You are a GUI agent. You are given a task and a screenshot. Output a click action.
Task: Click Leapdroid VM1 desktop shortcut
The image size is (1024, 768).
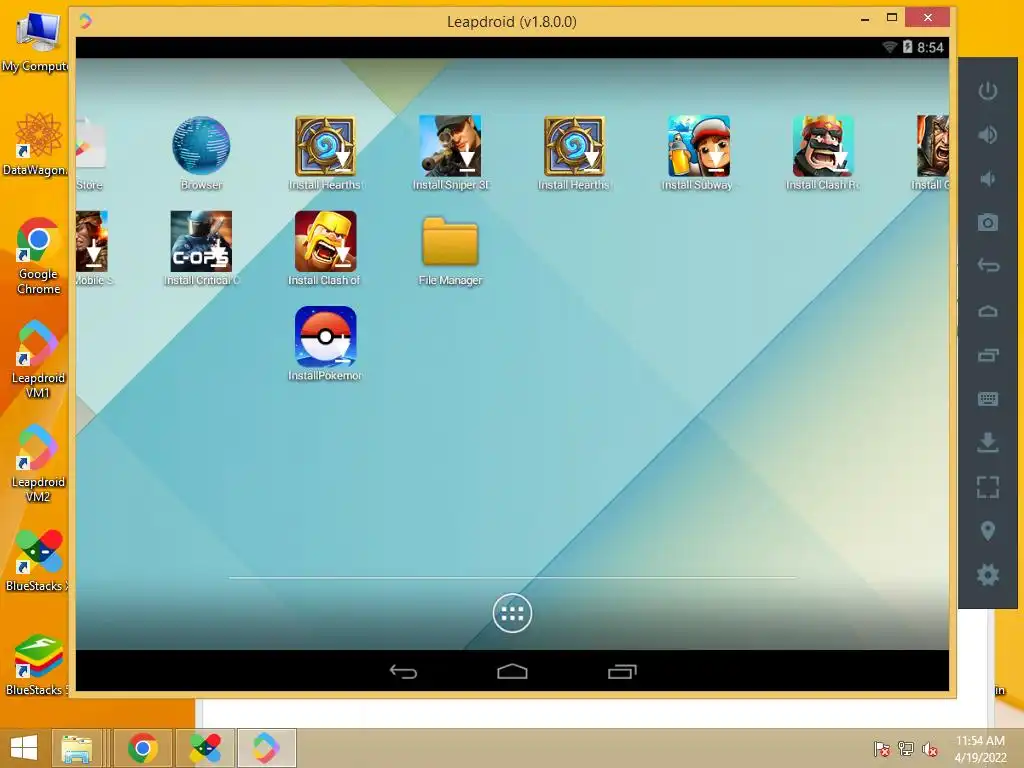pos(38,359)
